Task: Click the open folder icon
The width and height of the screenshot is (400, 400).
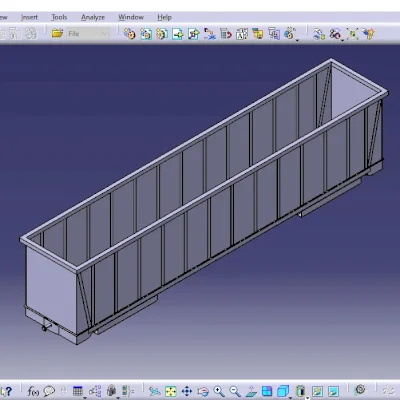Action: tap(57, 33)
